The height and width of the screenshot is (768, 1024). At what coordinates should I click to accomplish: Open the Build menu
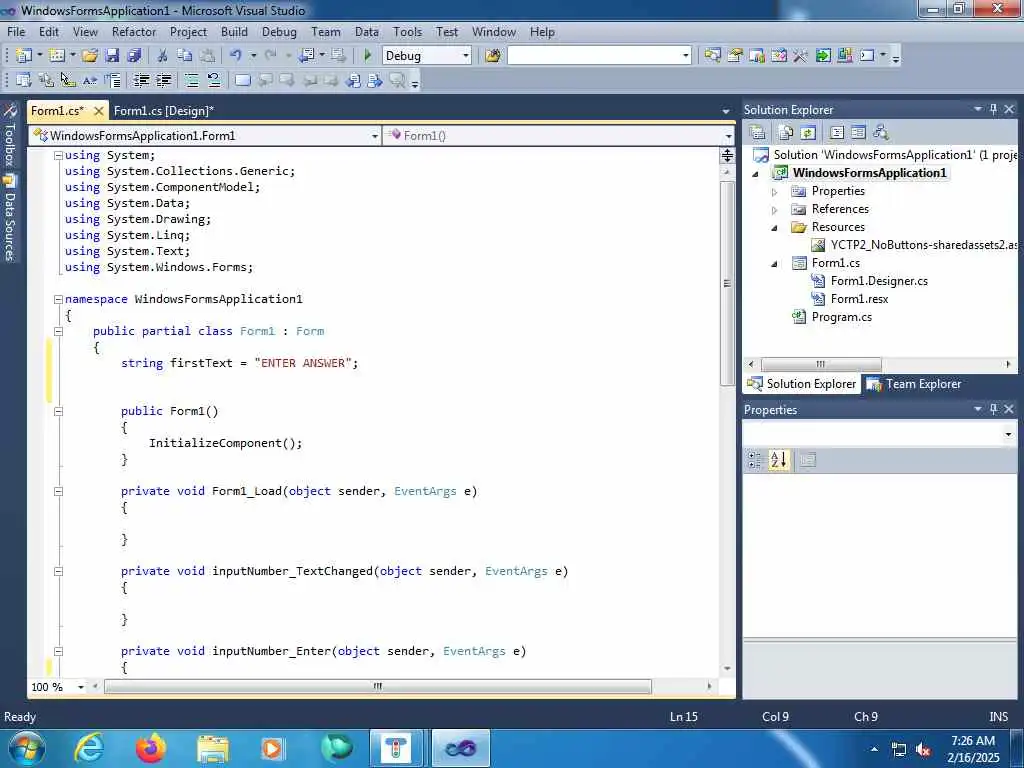point(234,31)
